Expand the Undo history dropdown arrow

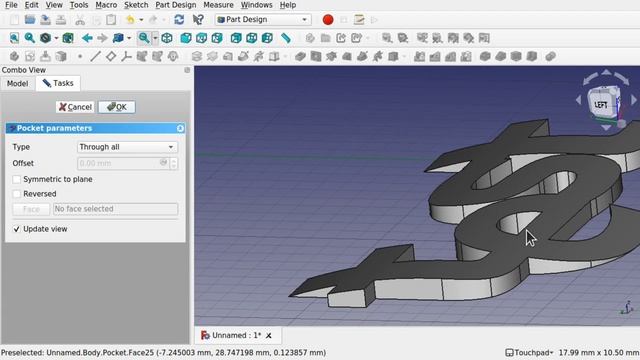tap(141, 20)
